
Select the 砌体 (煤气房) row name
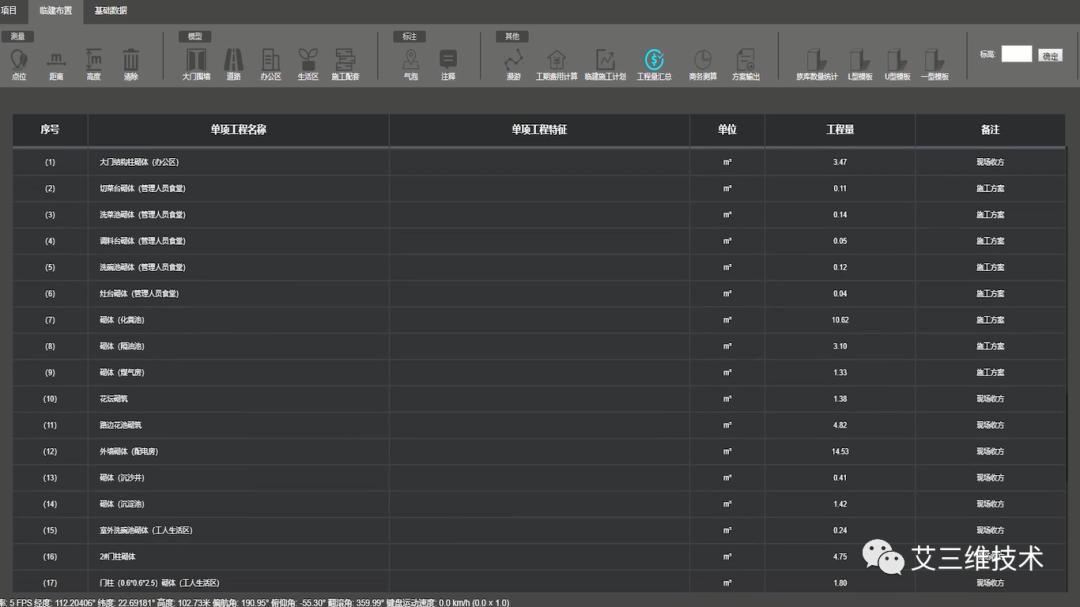tap(122, 372)
